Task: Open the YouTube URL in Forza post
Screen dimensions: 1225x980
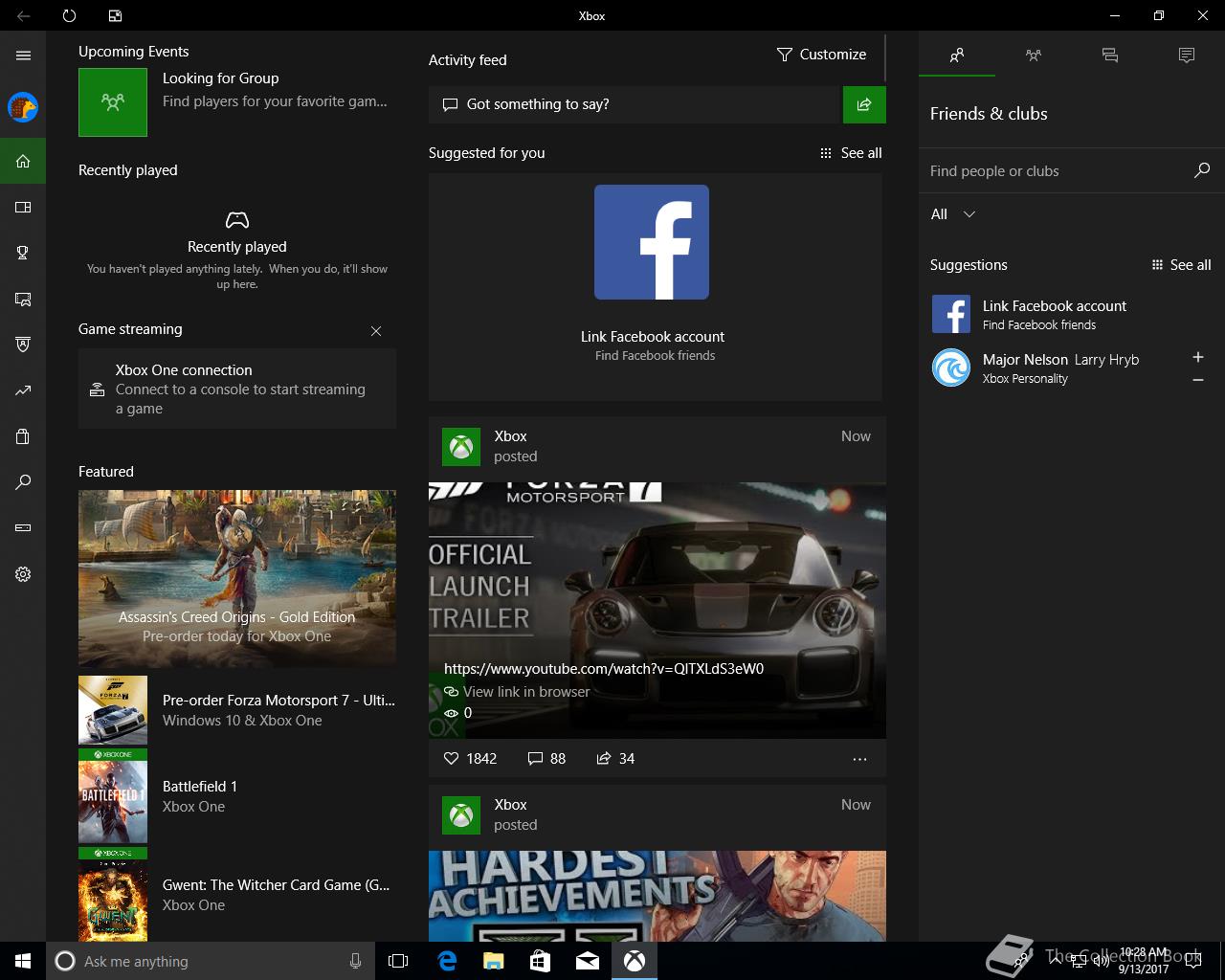Action: pyautogui.click(x=604, y=668)
